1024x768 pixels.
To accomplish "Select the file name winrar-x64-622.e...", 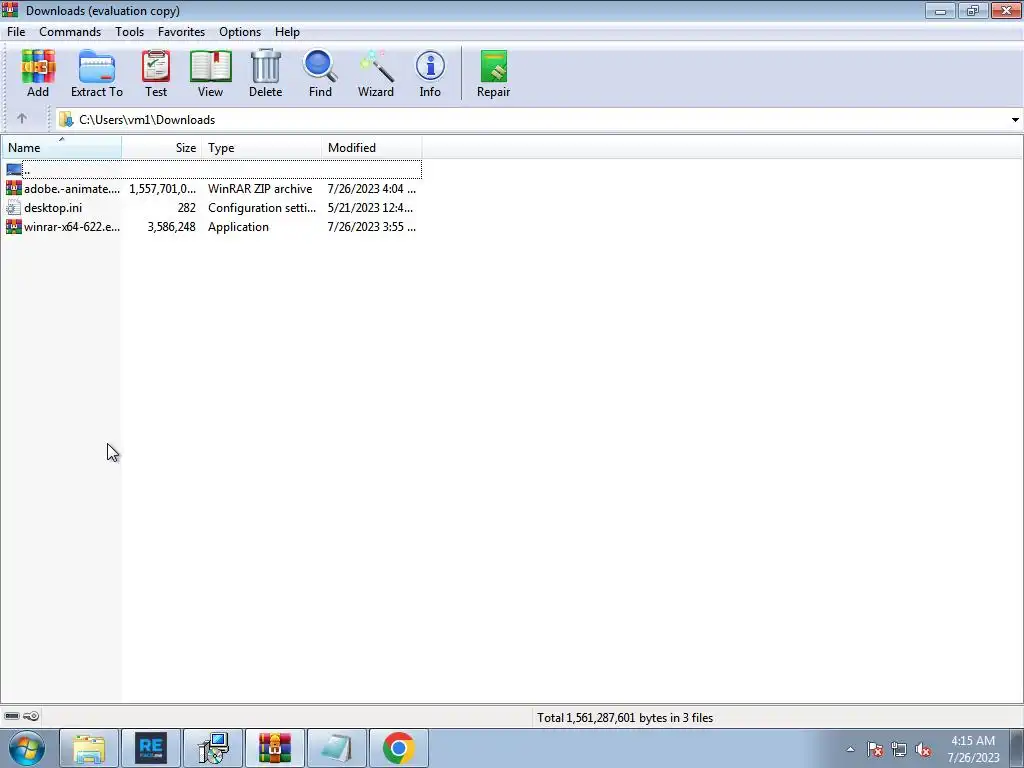I will click(x=72, y=227).
